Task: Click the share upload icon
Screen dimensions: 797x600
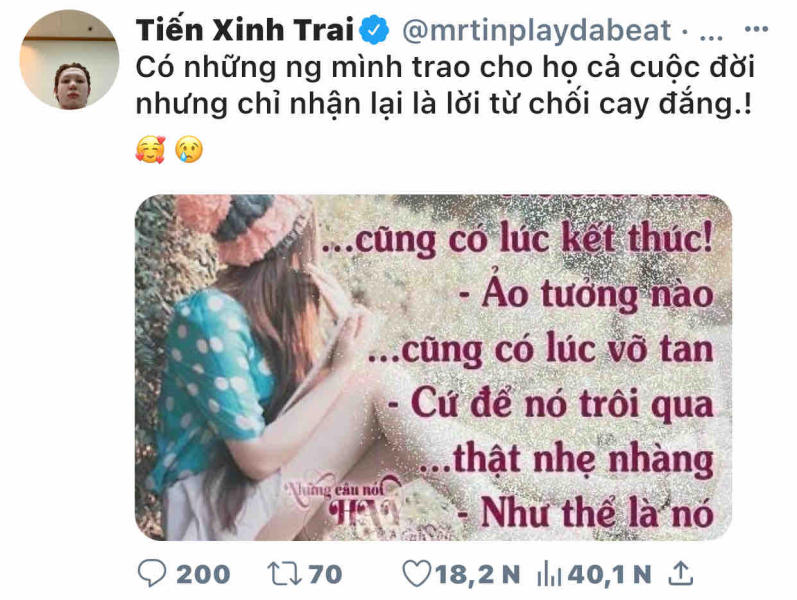Action: pyautogui.click(x=681, y=573)
